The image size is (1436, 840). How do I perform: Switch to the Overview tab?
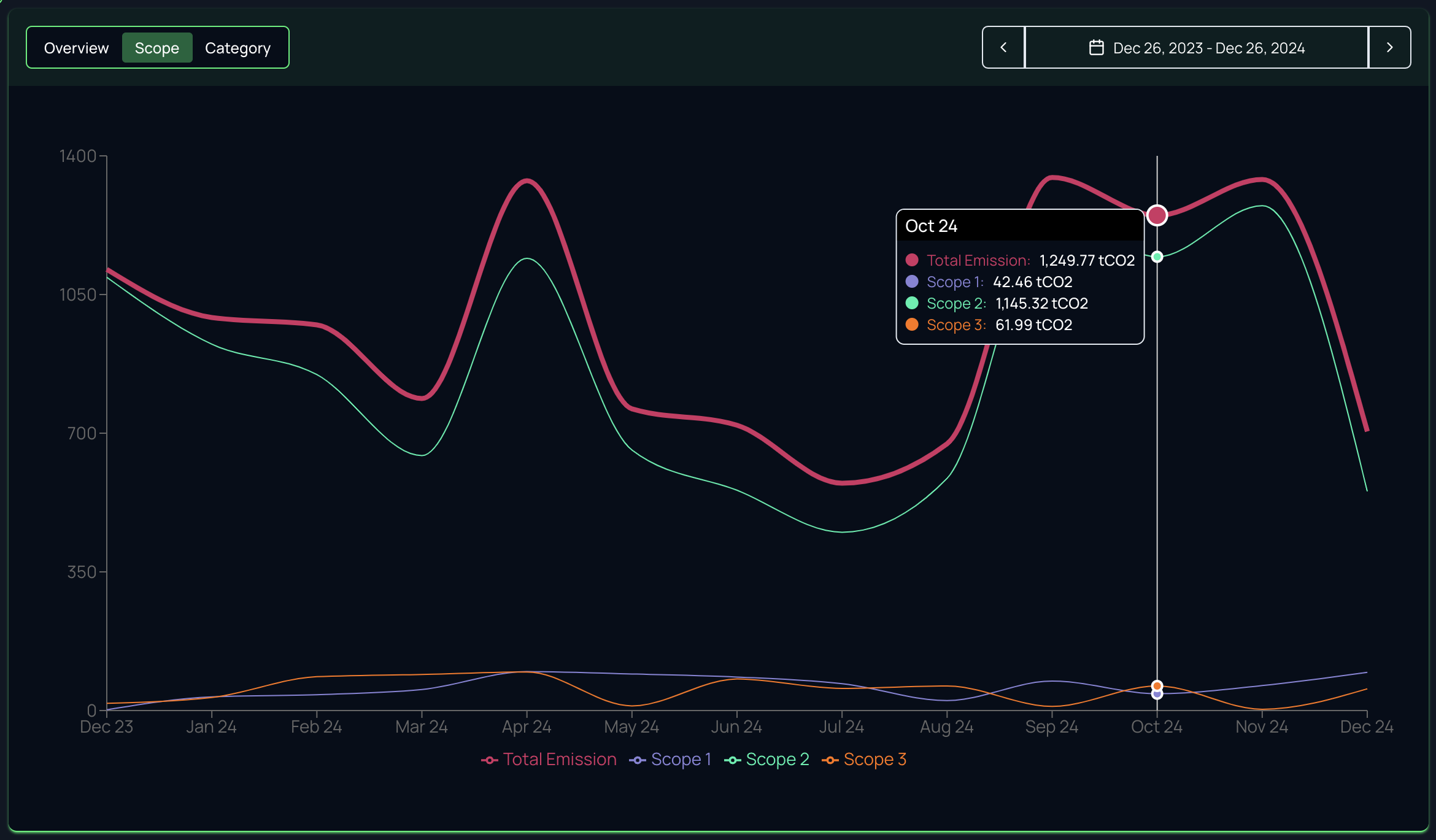coord(76,48)
